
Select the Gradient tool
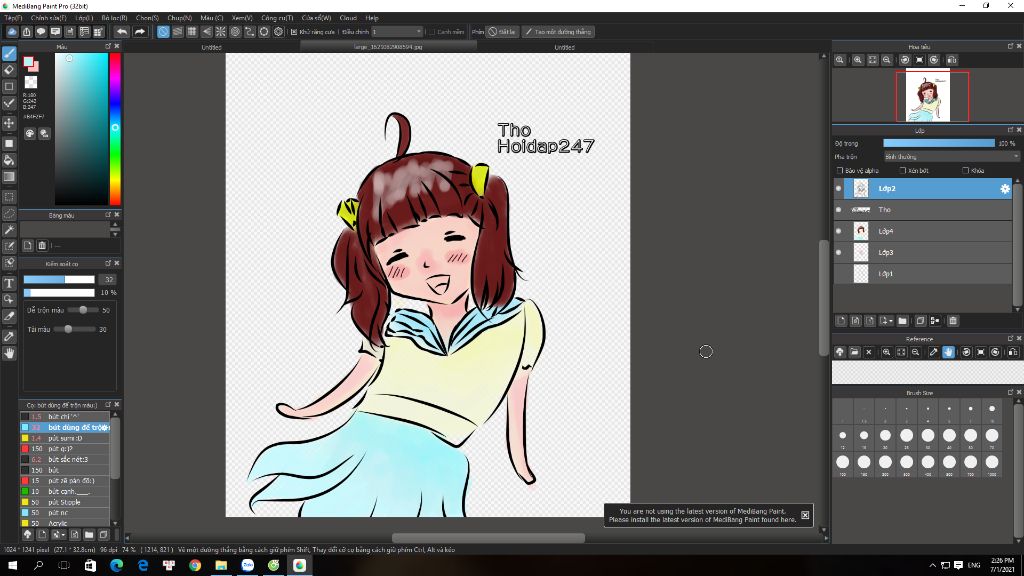[9, 176]
